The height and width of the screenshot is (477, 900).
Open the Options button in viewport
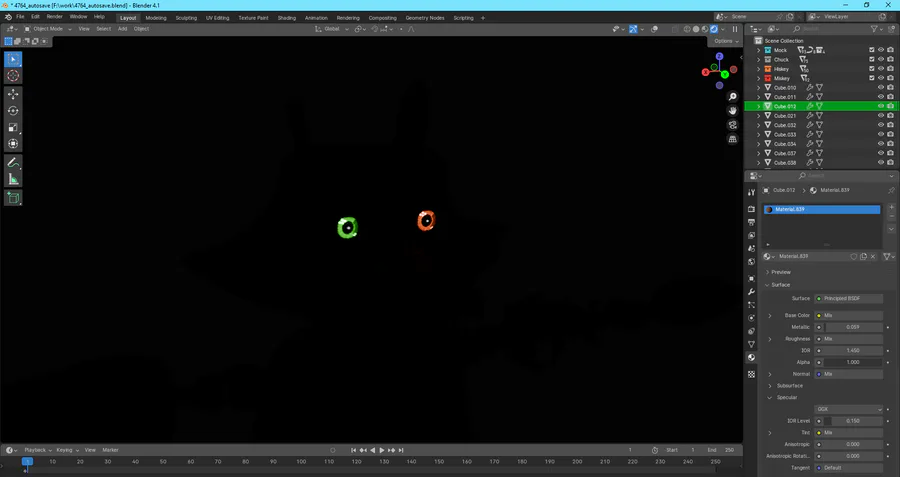pyautogui.click(x=726, y=41)
